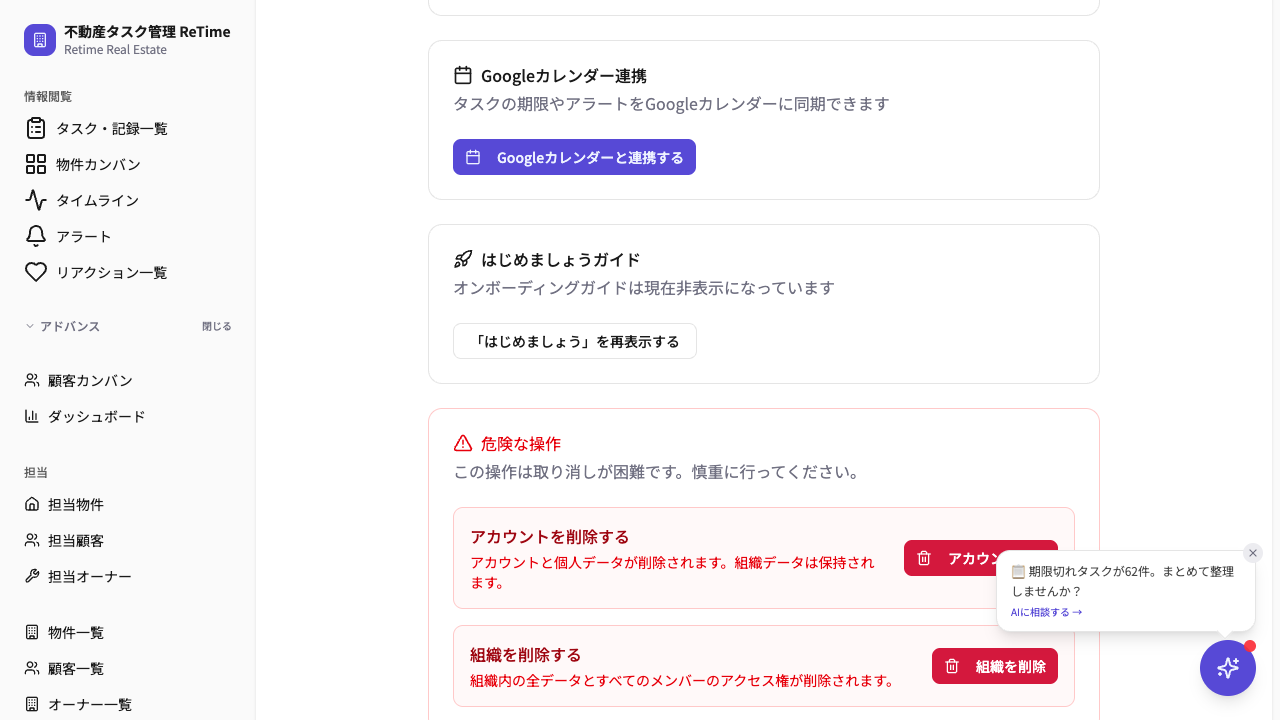
Task: Click タスクの期限やアラート sync description text
Action: pos(671,104)
